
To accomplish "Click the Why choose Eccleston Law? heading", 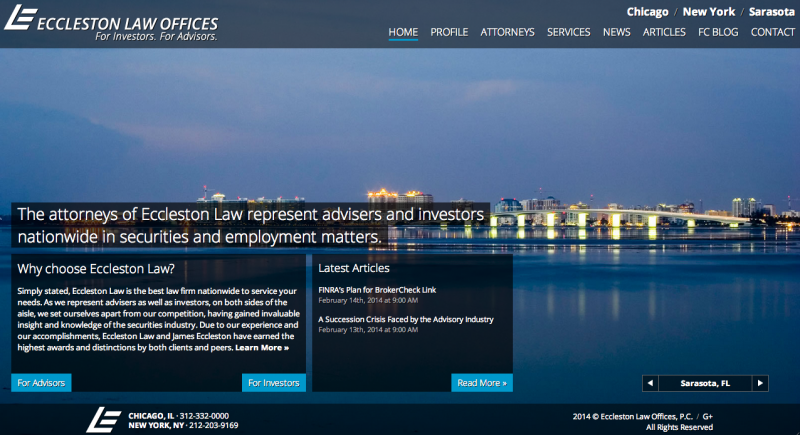I will tap(96, 269).
